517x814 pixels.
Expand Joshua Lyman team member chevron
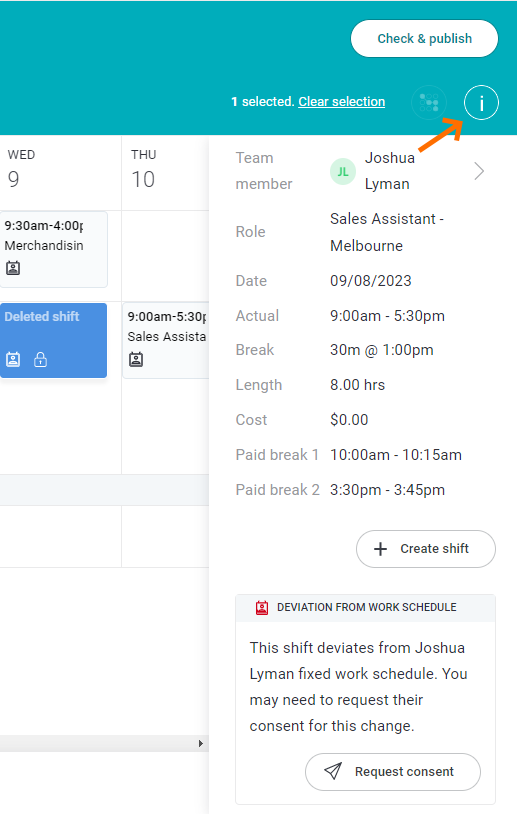479,171
